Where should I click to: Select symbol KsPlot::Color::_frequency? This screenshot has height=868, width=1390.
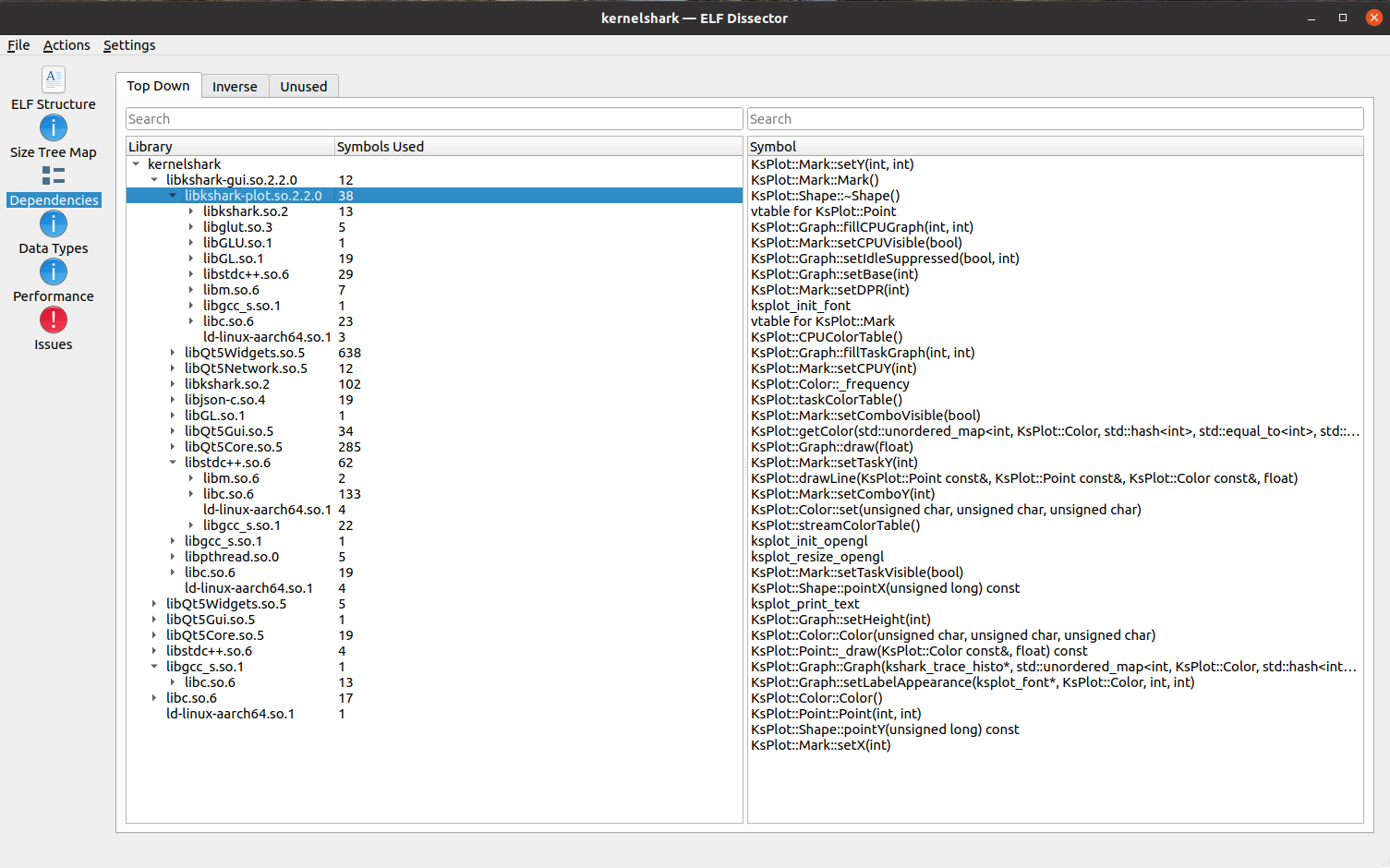click(x=829, y=384)
